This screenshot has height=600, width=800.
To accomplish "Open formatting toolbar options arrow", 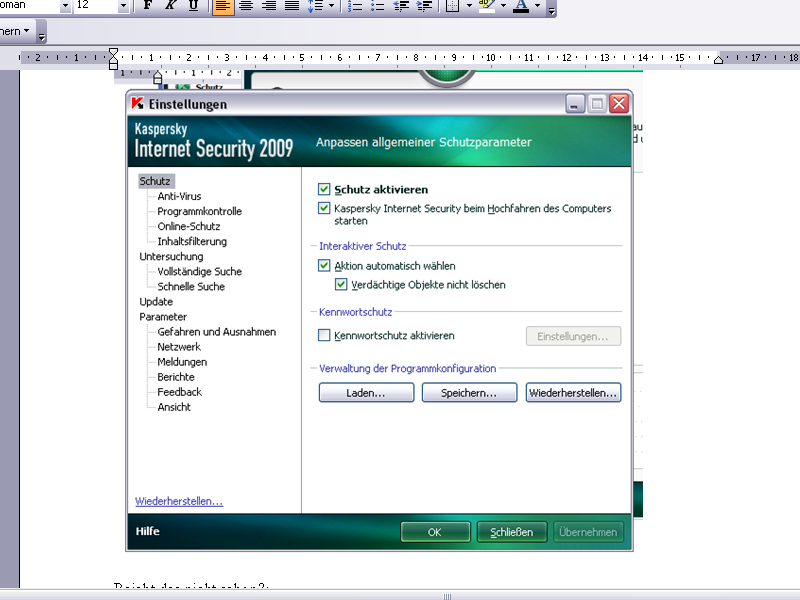I will [x=551, y=8].
